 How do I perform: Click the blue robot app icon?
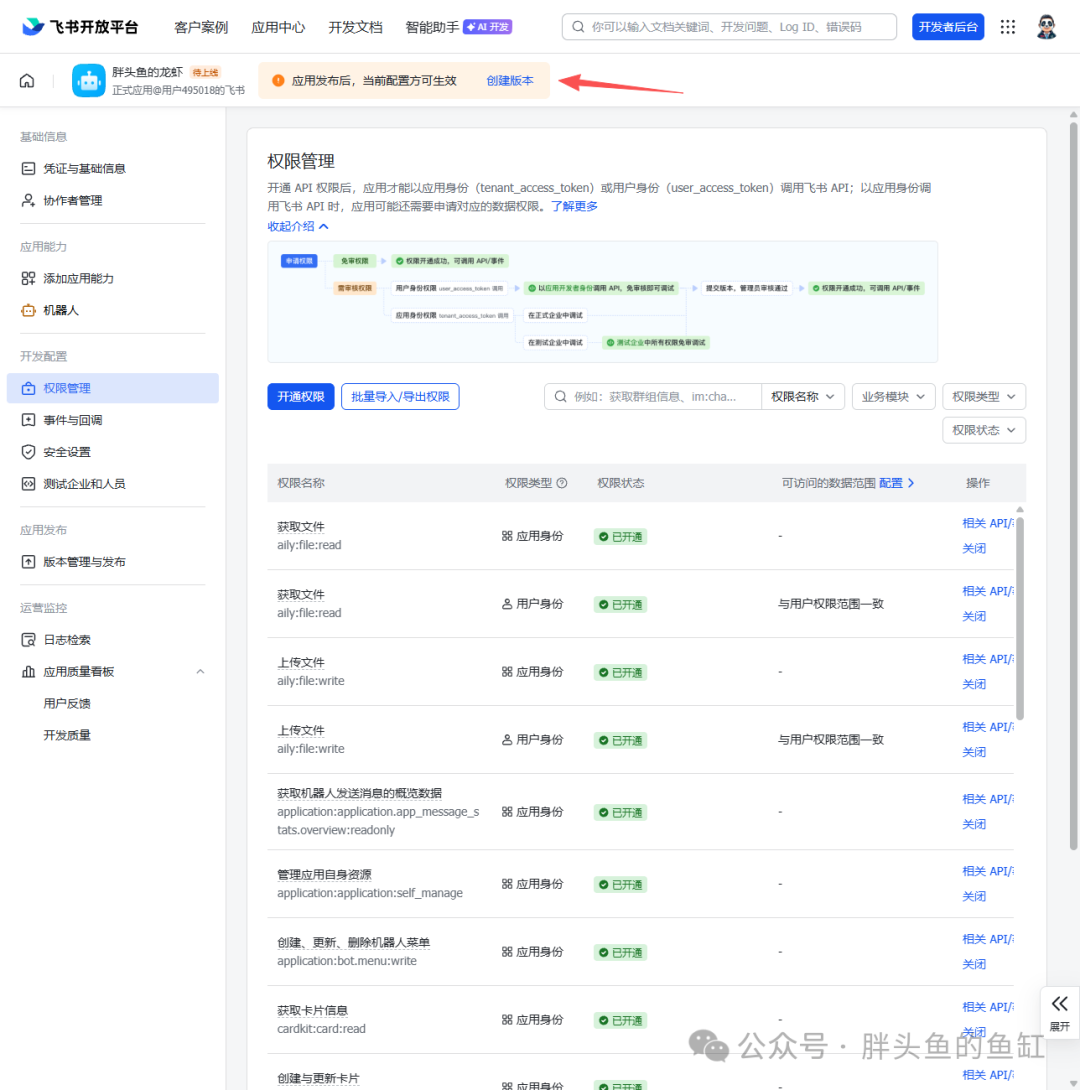click(x=89, y=81)
